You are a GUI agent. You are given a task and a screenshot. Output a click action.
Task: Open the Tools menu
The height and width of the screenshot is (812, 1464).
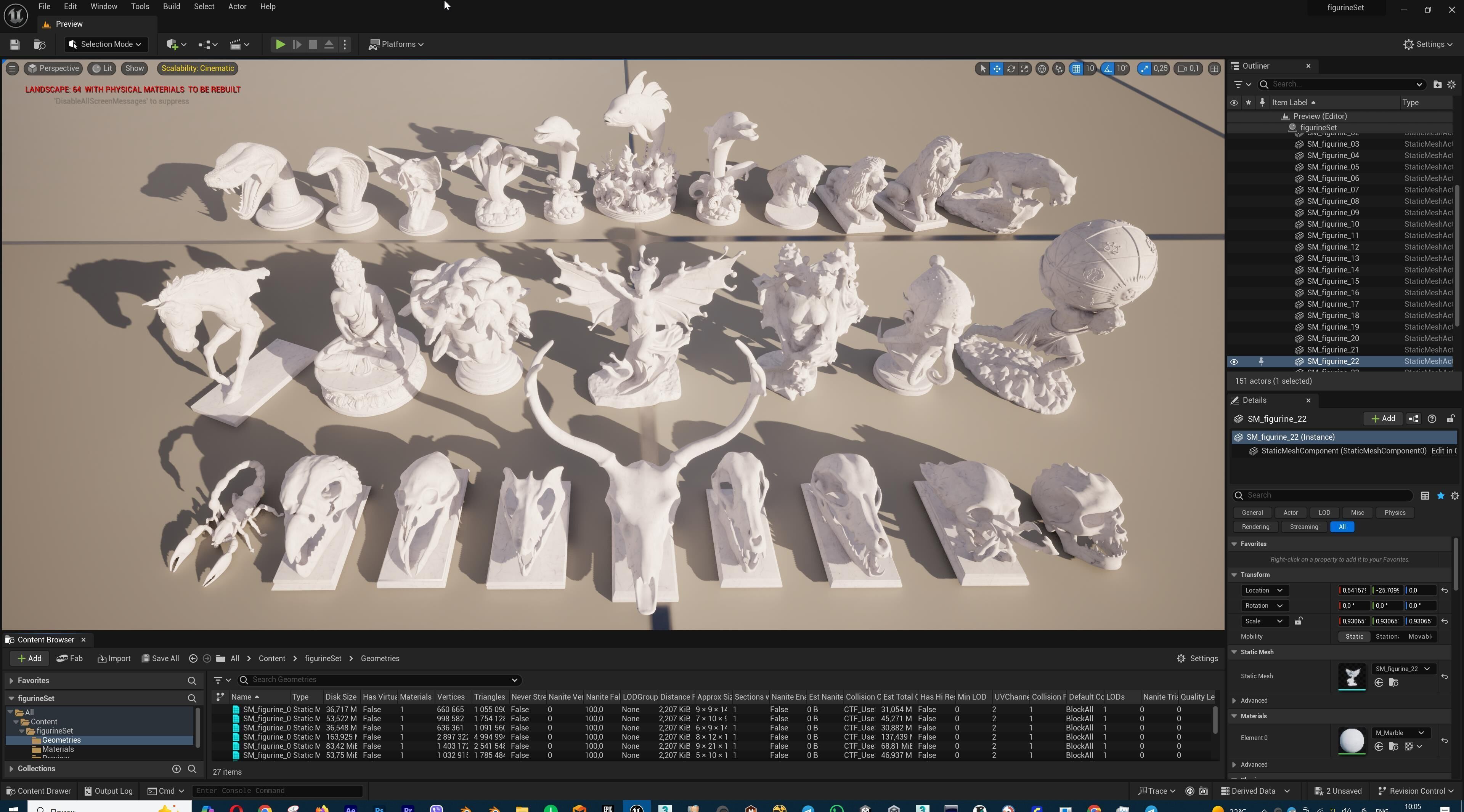pos(140,7)
